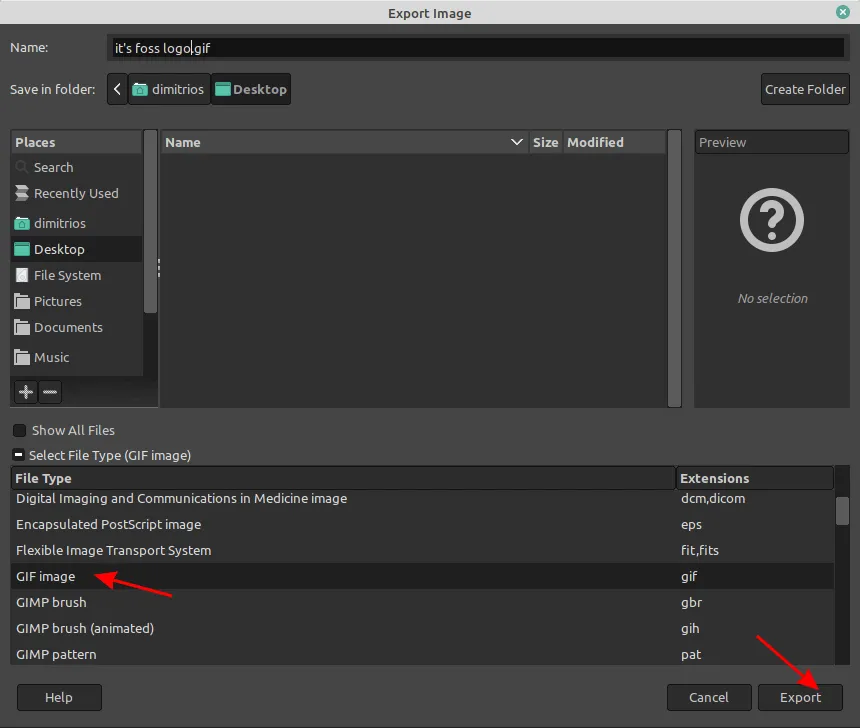Click the Search magnifier icon in Places
This screenshot has width=860, height=728.
(22, 168)
